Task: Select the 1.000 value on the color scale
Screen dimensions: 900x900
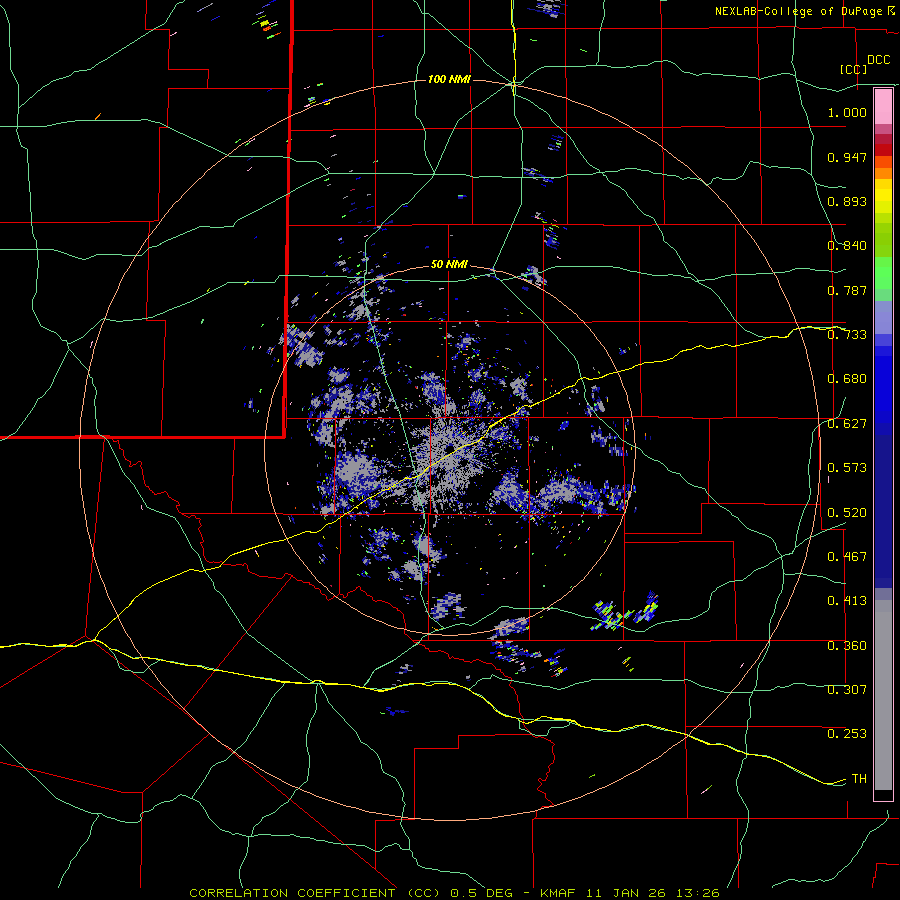Action: pyautogui.click(x=847, y=112)
